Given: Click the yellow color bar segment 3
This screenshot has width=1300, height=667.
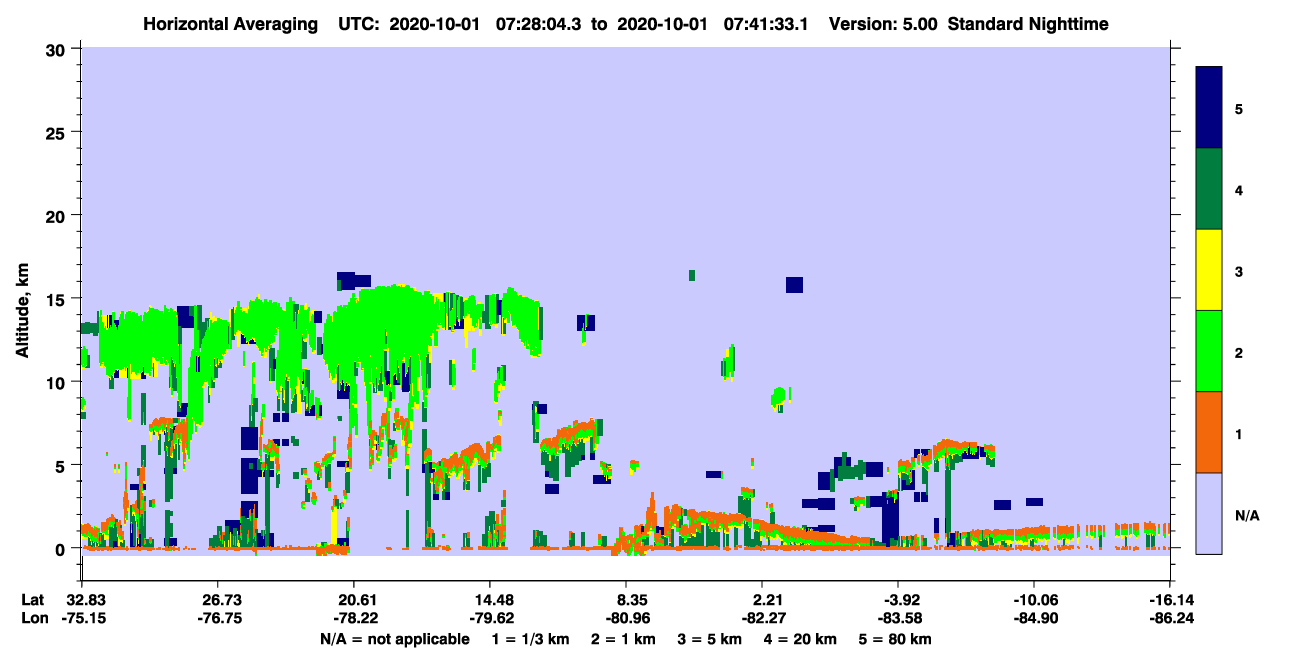Looking at the screenshot, I should pos(1209,270).
